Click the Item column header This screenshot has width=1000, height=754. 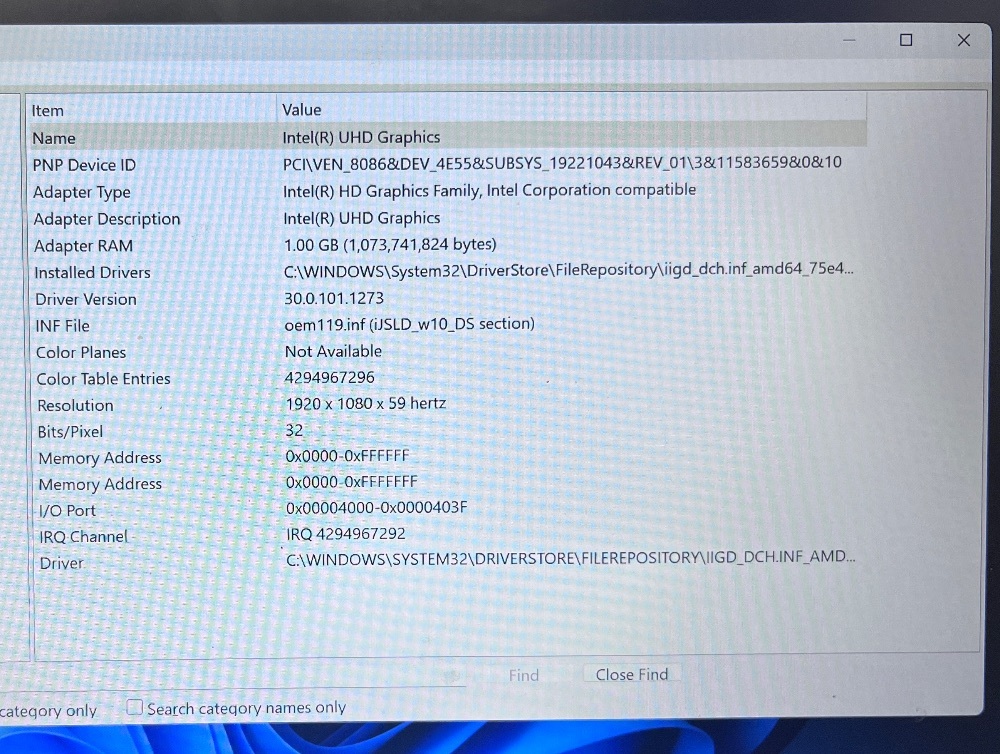[152, 110]
